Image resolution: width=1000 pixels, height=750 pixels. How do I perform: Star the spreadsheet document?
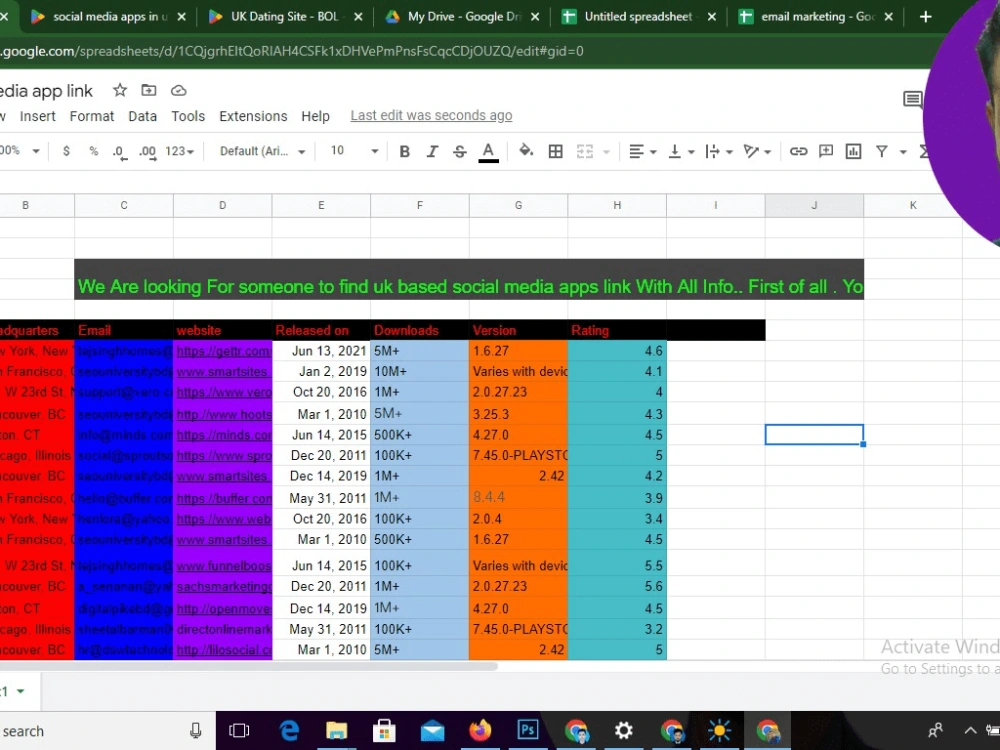119,91
